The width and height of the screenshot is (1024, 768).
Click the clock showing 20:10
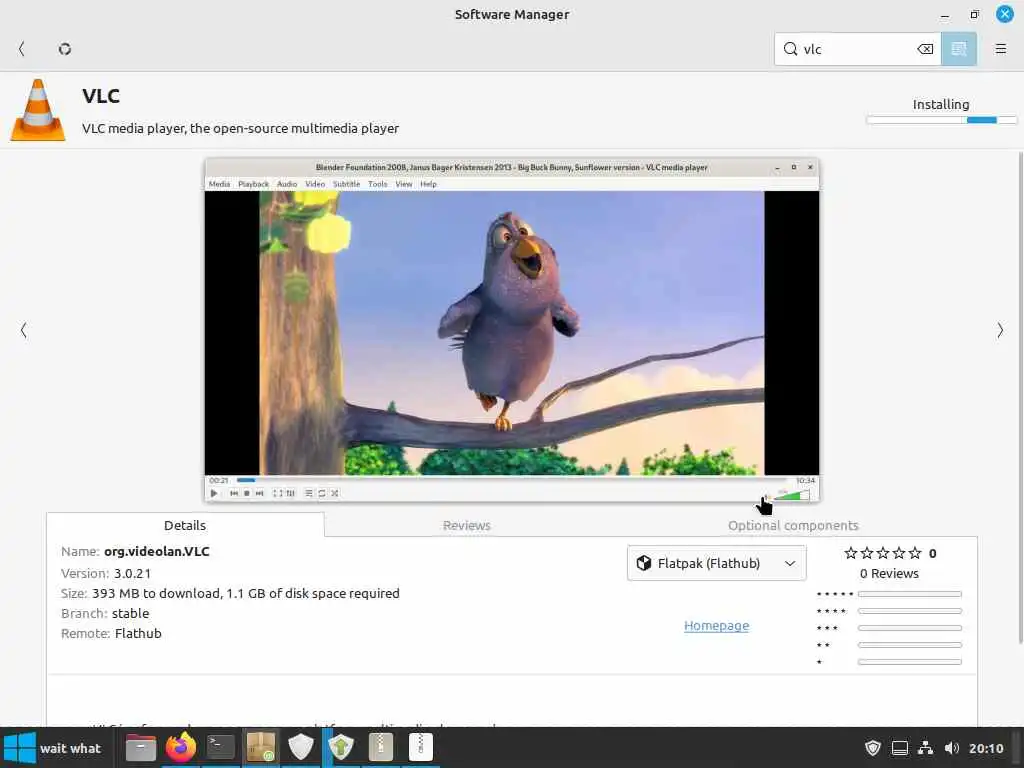click(x=986, y=748)
